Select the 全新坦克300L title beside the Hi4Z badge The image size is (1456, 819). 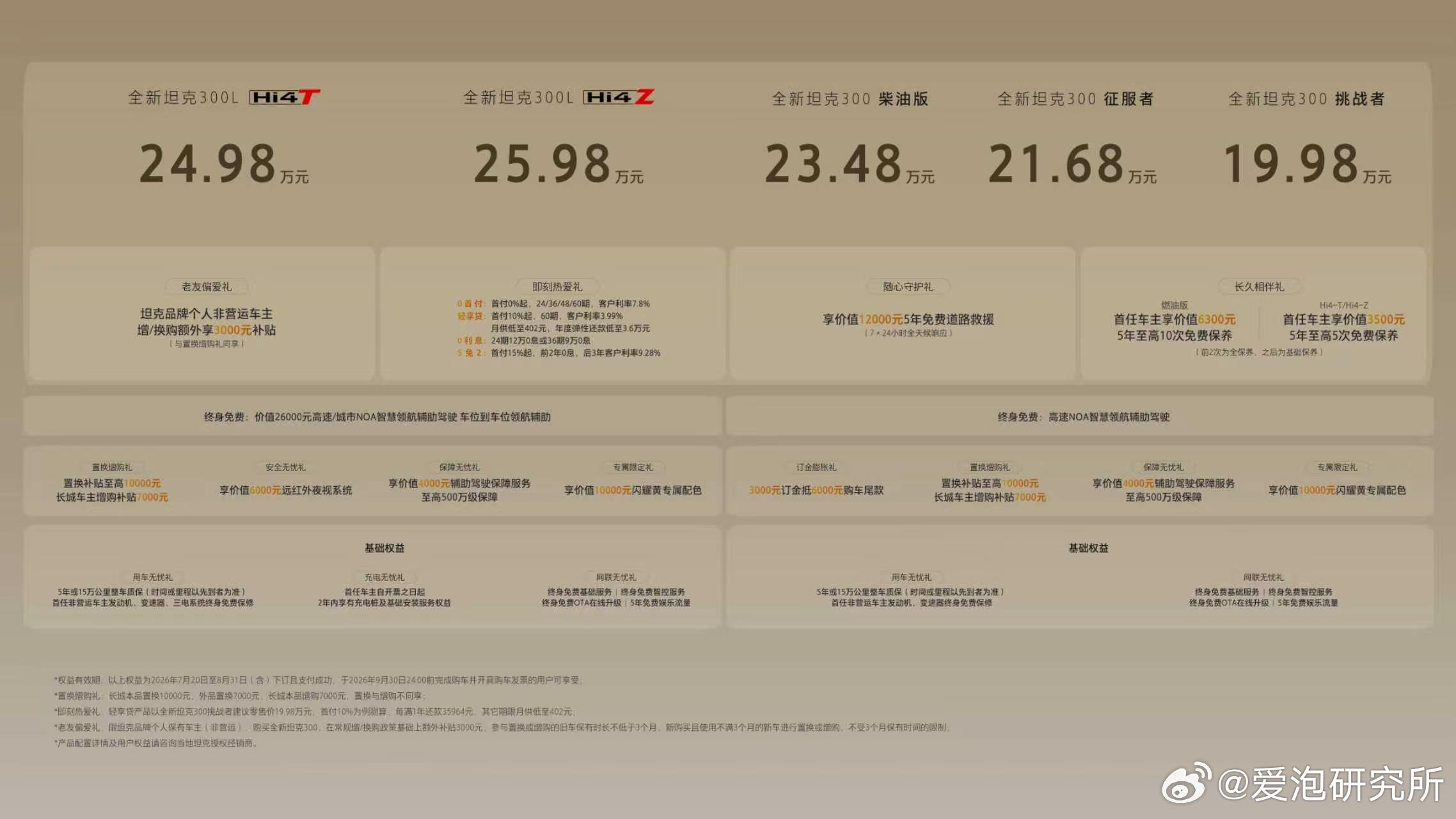(x=518, y=98)
